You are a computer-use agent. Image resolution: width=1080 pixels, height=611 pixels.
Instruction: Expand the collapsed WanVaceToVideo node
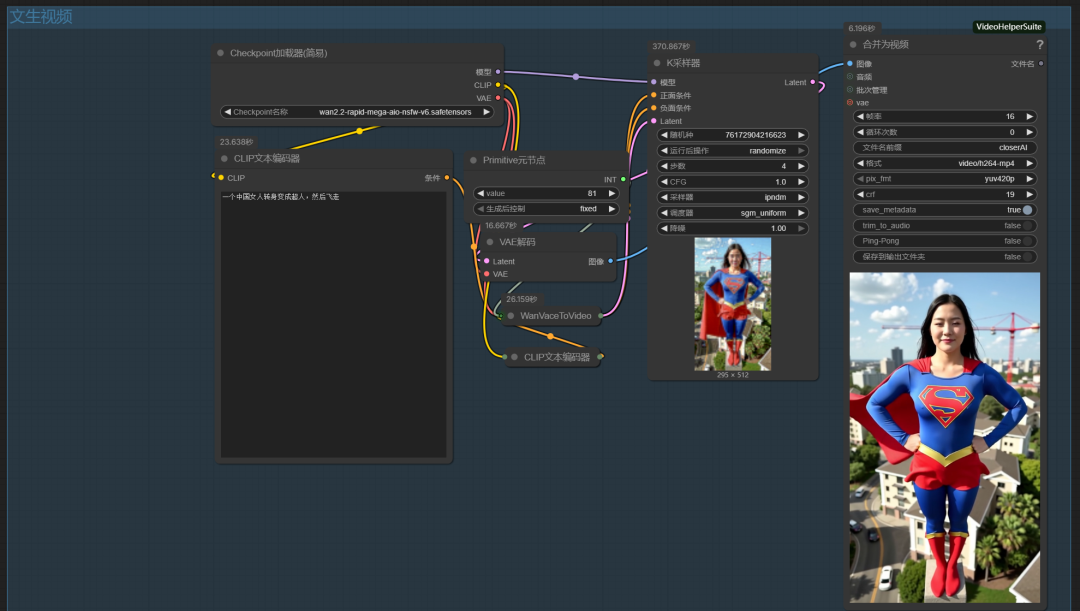click(x=510, y=316)
